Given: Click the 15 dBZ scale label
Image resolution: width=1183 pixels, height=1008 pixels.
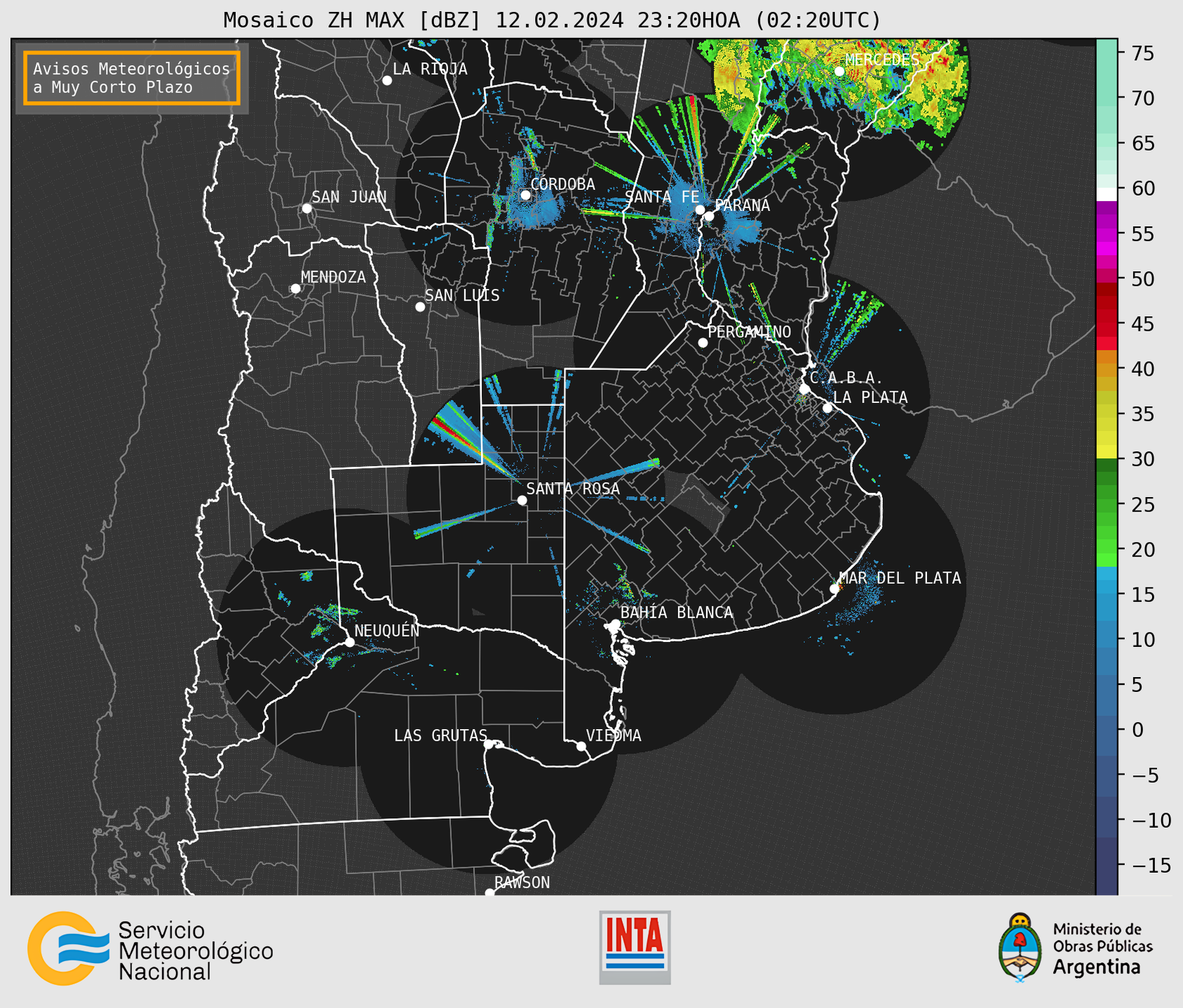Looking at the screenshot, I should [1142, 594].
